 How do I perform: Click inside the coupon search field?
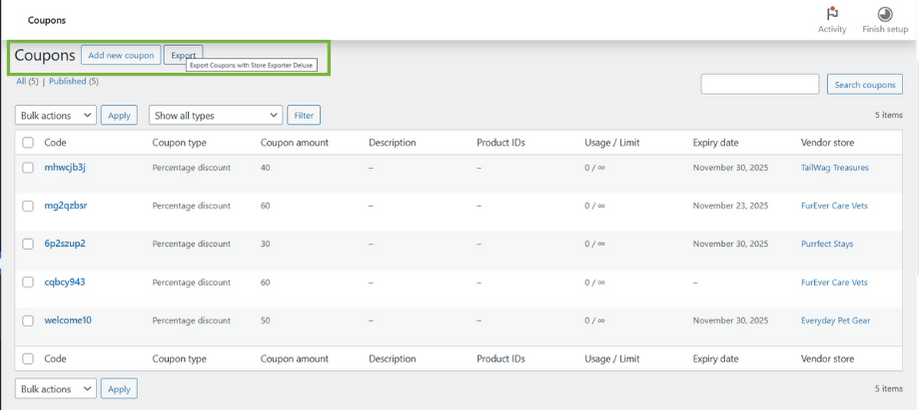coord(759,85)
